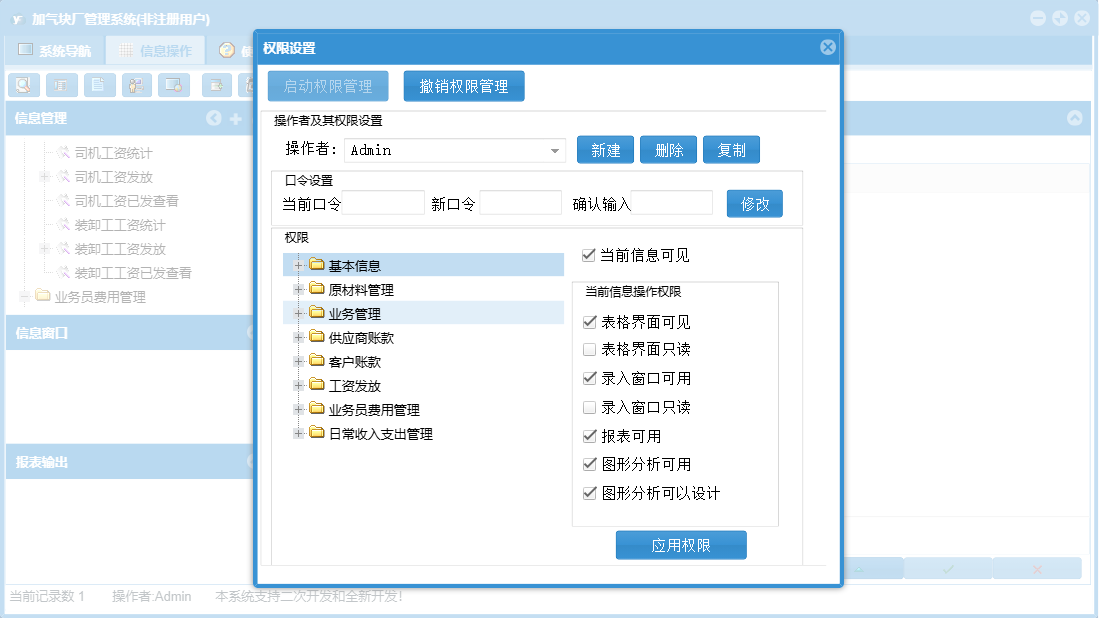This screenshot has height=618, width=1099.
Task: Click the collapse chevron at right panel header
Action: click(1074, 118)
